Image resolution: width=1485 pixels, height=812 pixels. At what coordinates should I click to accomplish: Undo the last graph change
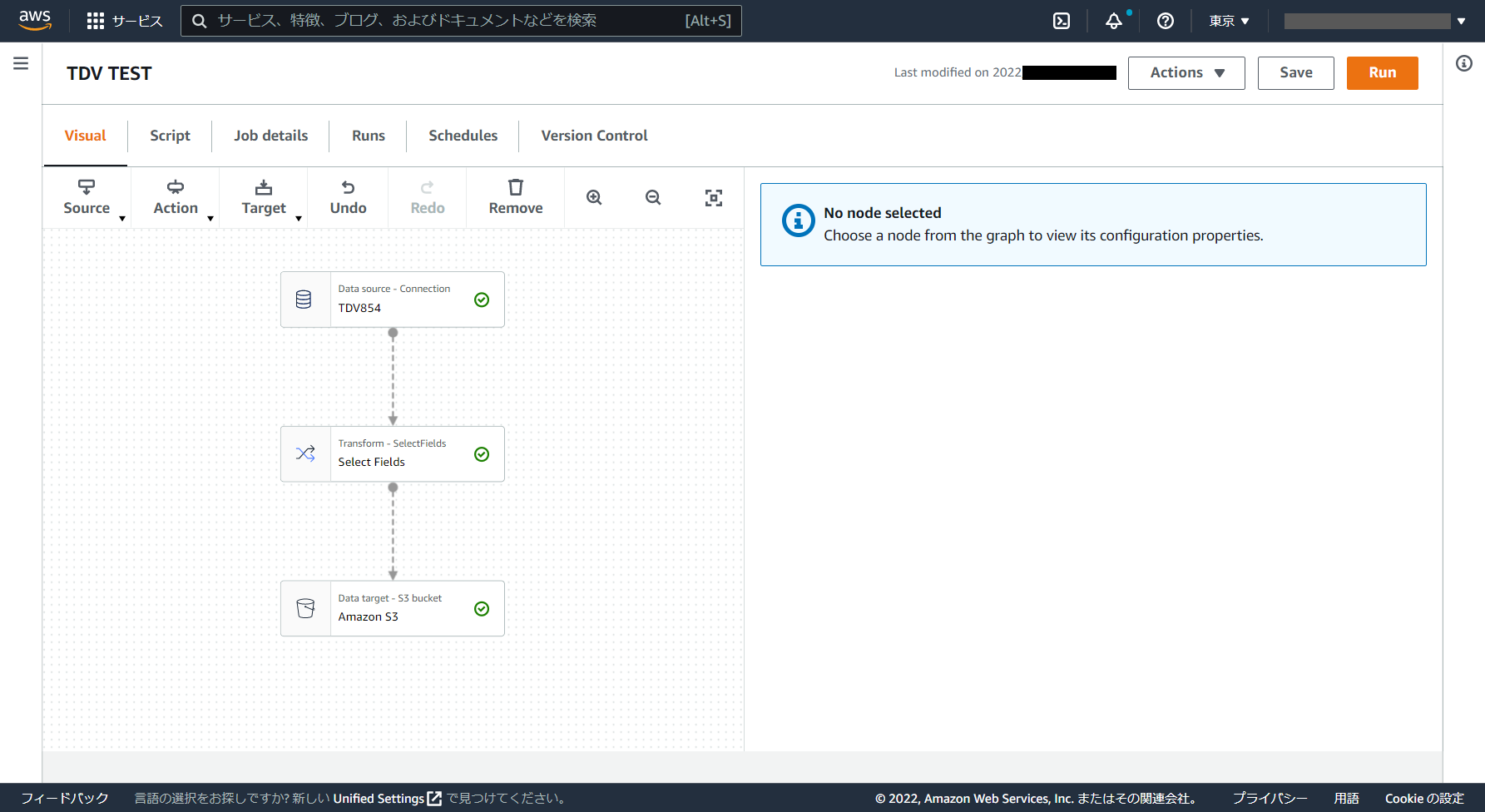tap(348, 198)
